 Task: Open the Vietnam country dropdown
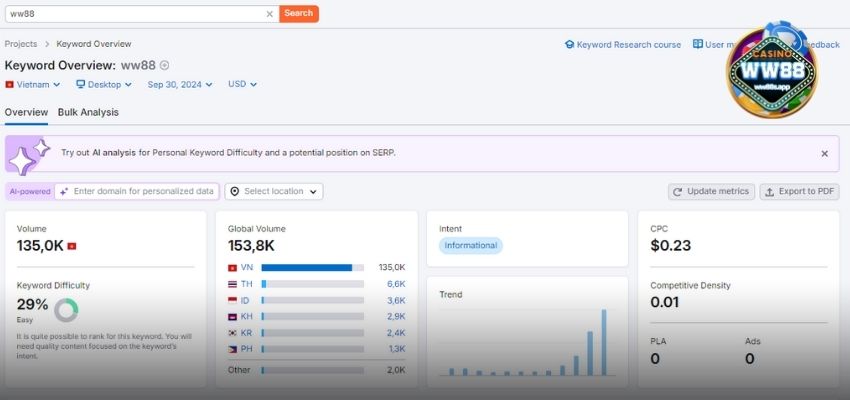coord(33,85)
